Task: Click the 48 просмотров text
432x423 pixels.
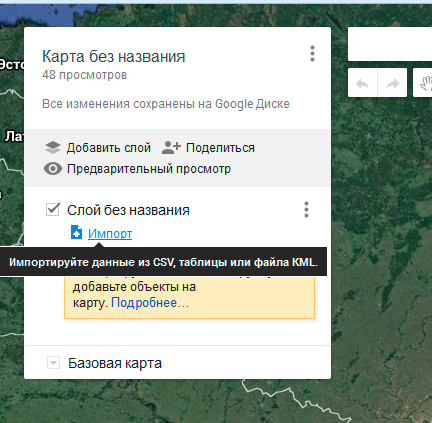Action: point(84,75)
